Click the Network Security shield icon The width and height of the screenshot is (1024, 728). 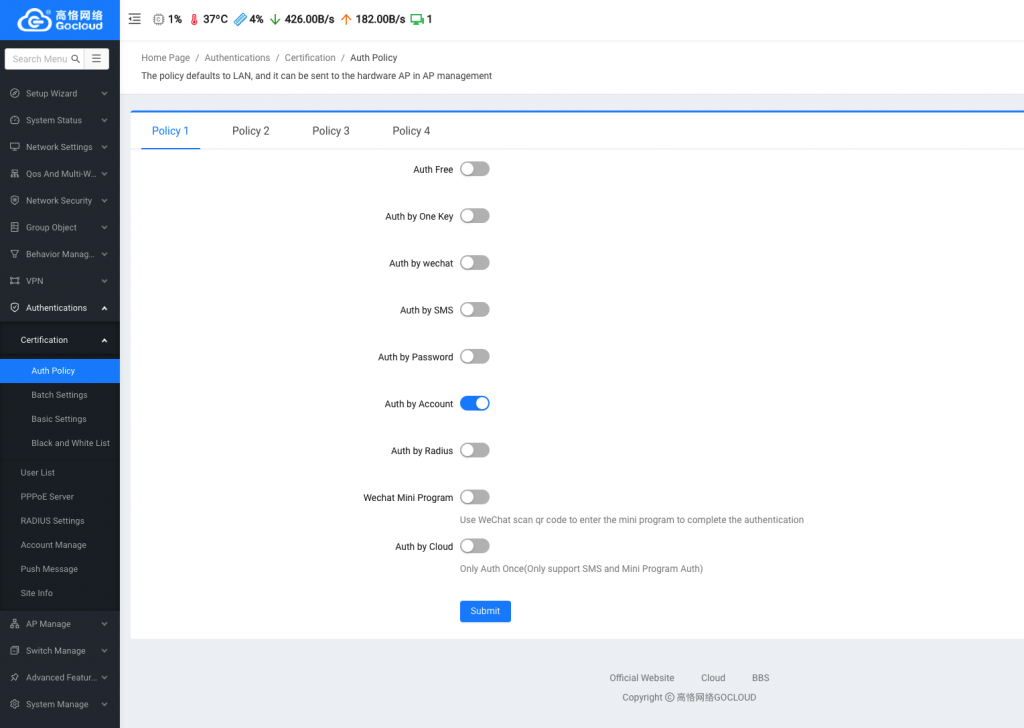(x=14, y=201)
